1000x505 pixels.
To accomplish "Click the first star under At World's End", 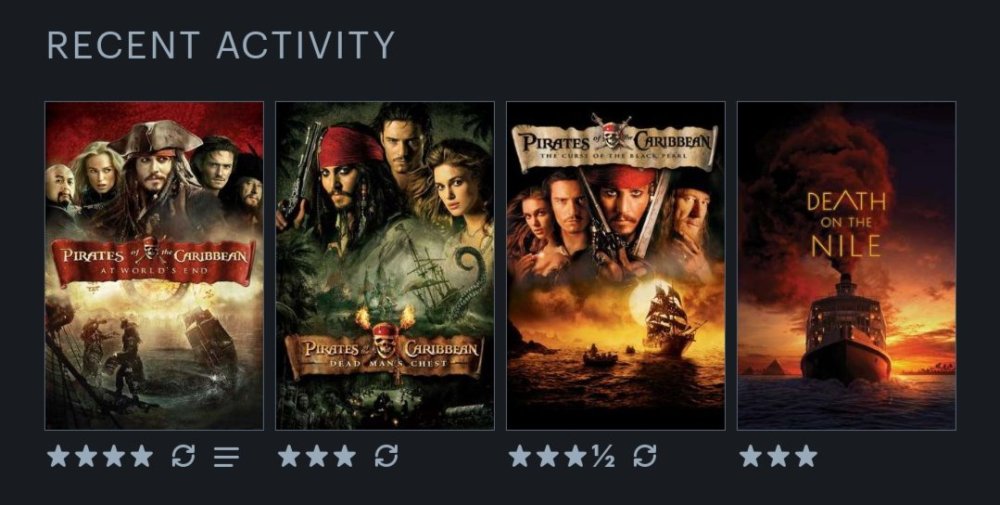I will 58,456.
